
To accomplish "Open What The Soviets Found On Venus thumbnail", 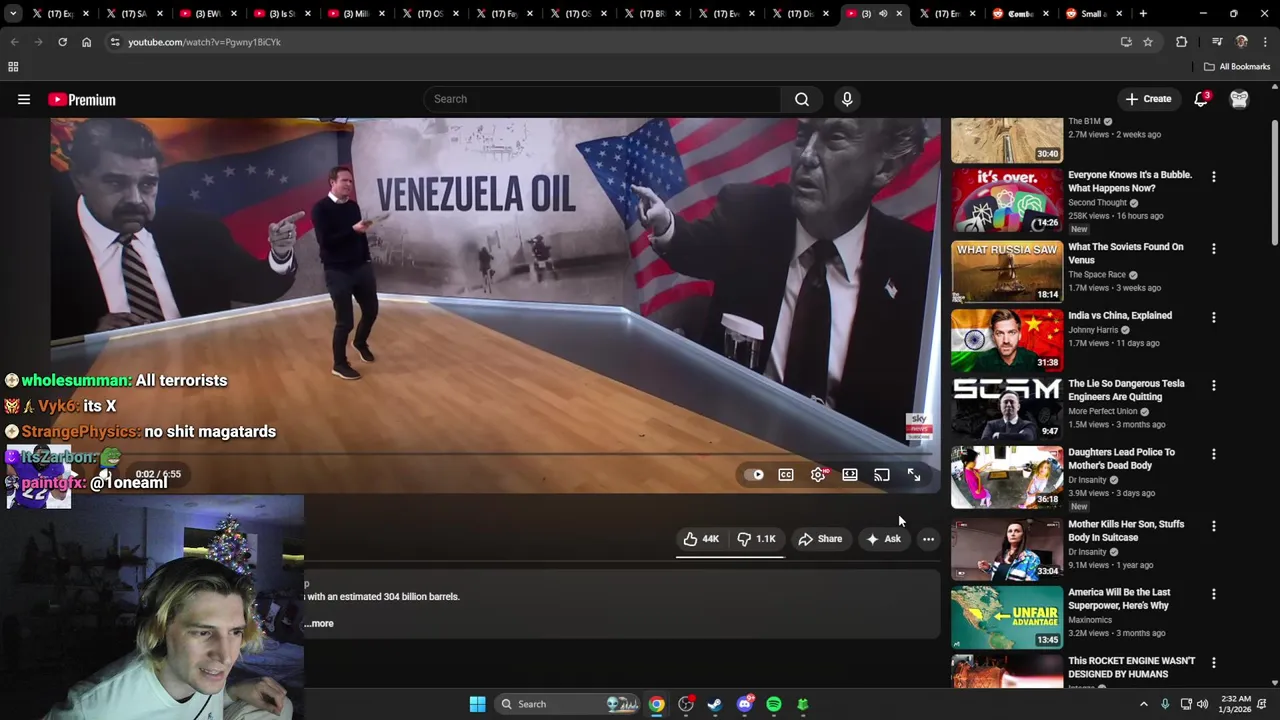I will [1007, 271].
